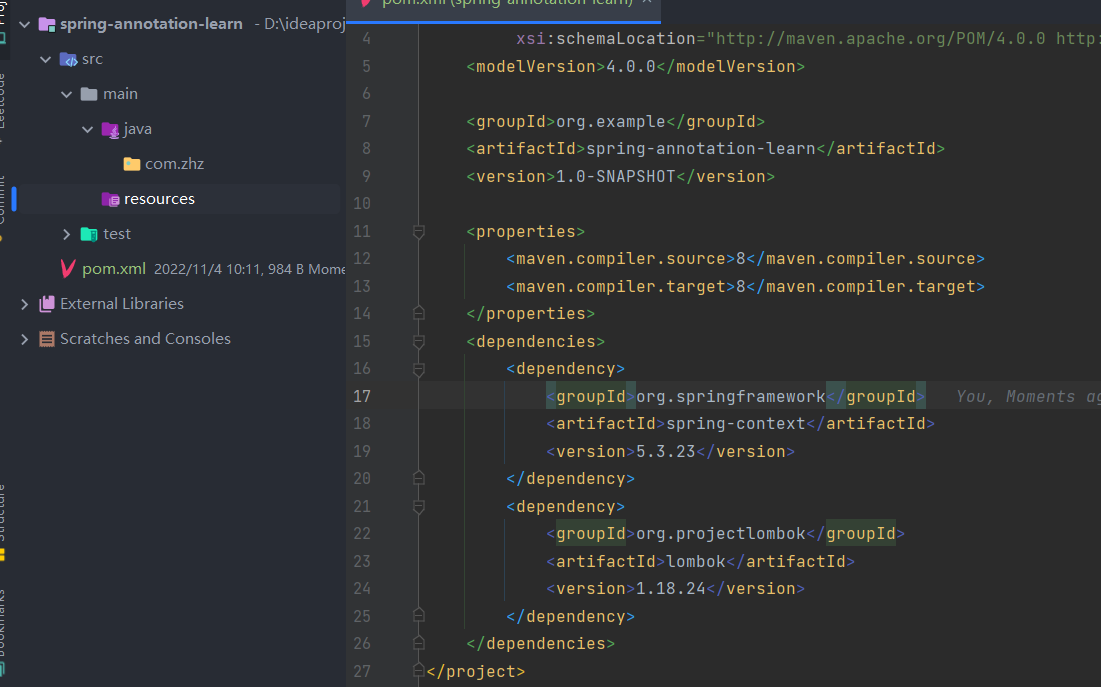Click the Scratches and Consoles icon
This screenshot has width=1101, height=687.
46,339
